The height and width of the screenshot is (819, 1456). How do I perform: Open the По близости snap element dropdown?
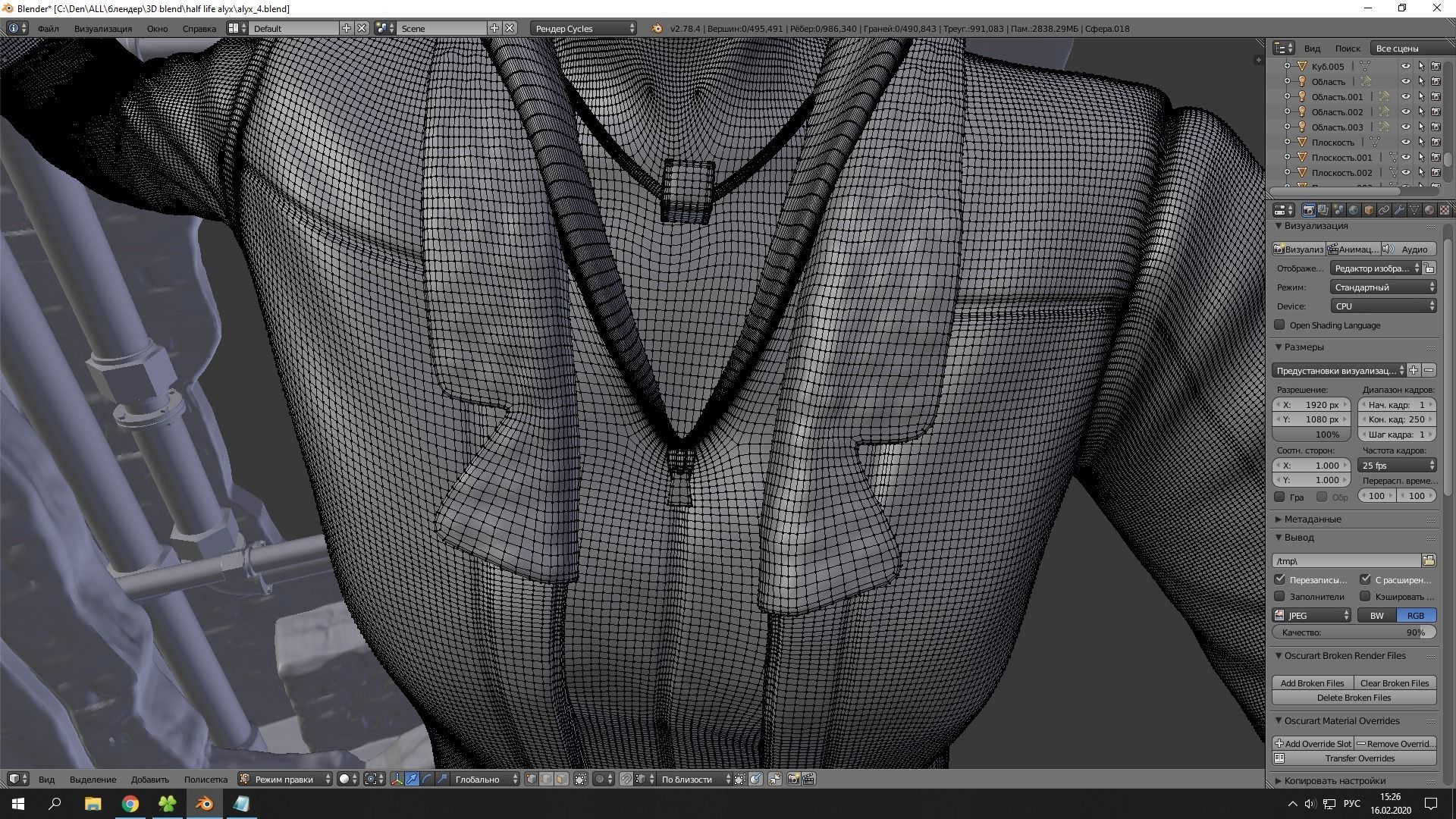[x=693, y=779]
